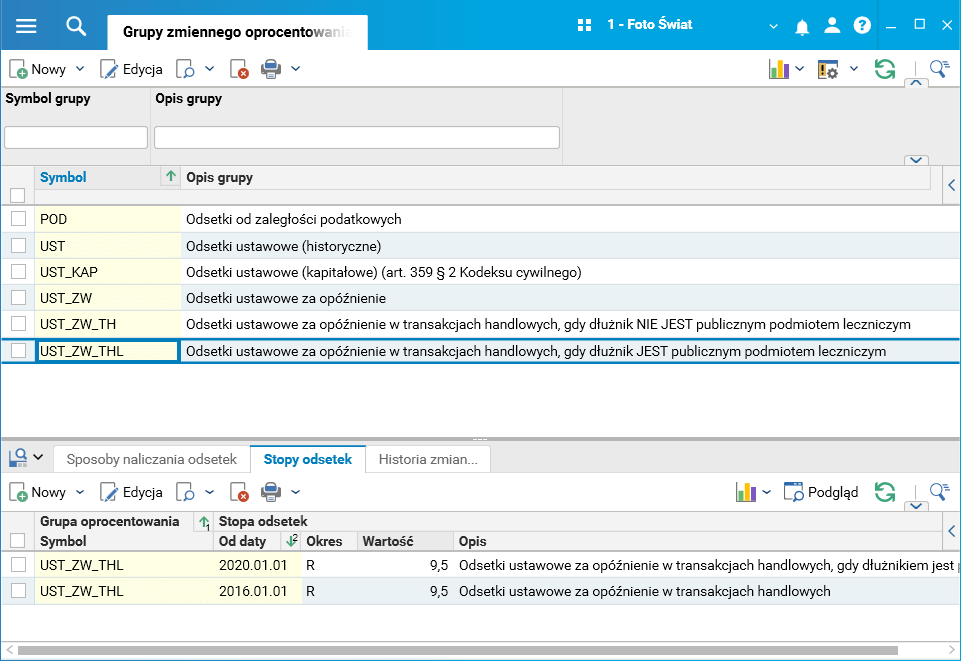Click the Symbol grupy filter input
961x661 pixels.
pyautogui.click(x=76, y=137)
